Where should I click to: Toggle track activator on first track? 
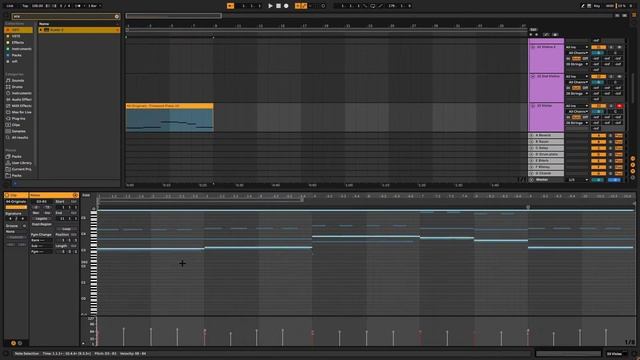[598, 47]
